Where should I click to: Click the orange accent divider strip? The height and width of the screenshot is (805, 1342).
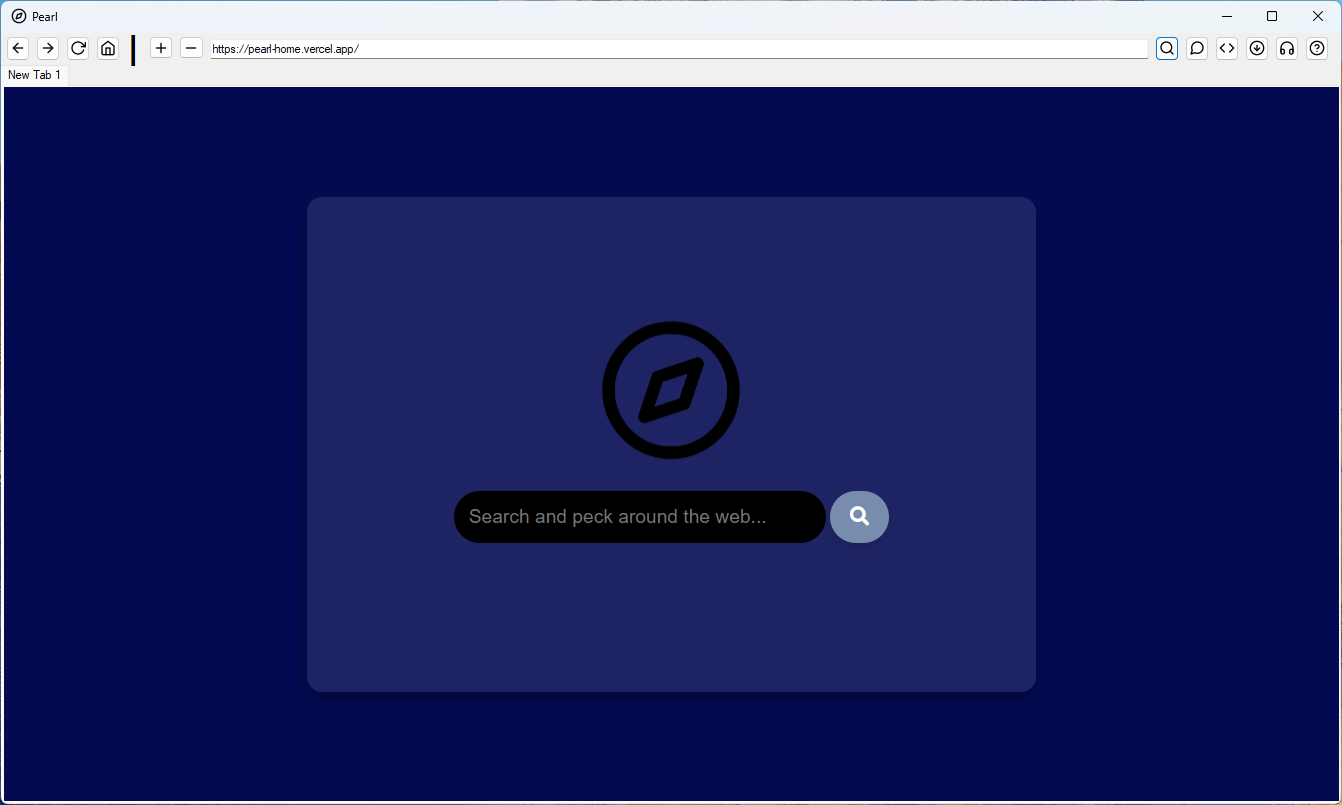pyautogui.click(x=133, y=48)
